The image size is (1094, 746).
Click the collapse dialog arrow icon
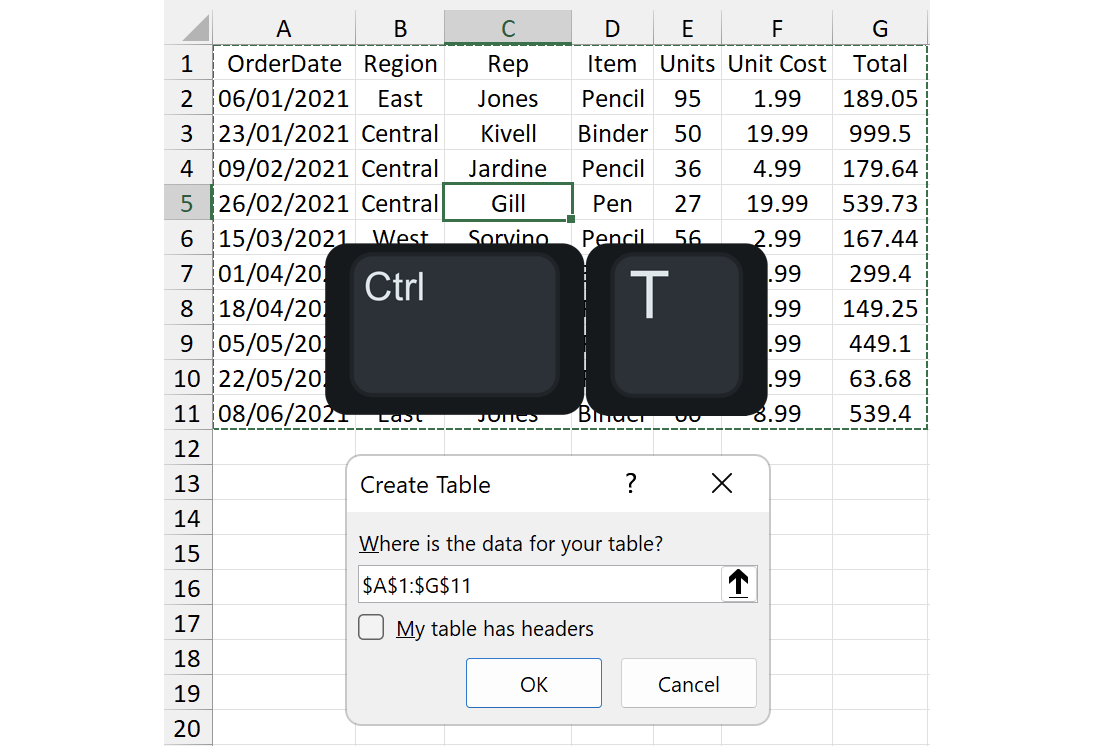[x=738, y=584]
